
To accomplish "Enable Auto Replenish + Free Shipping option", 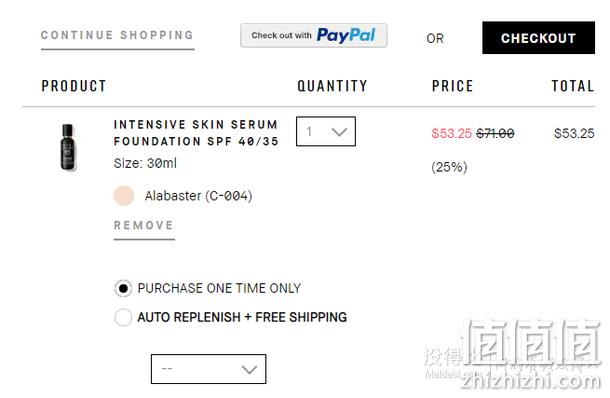I will [123, 317].
